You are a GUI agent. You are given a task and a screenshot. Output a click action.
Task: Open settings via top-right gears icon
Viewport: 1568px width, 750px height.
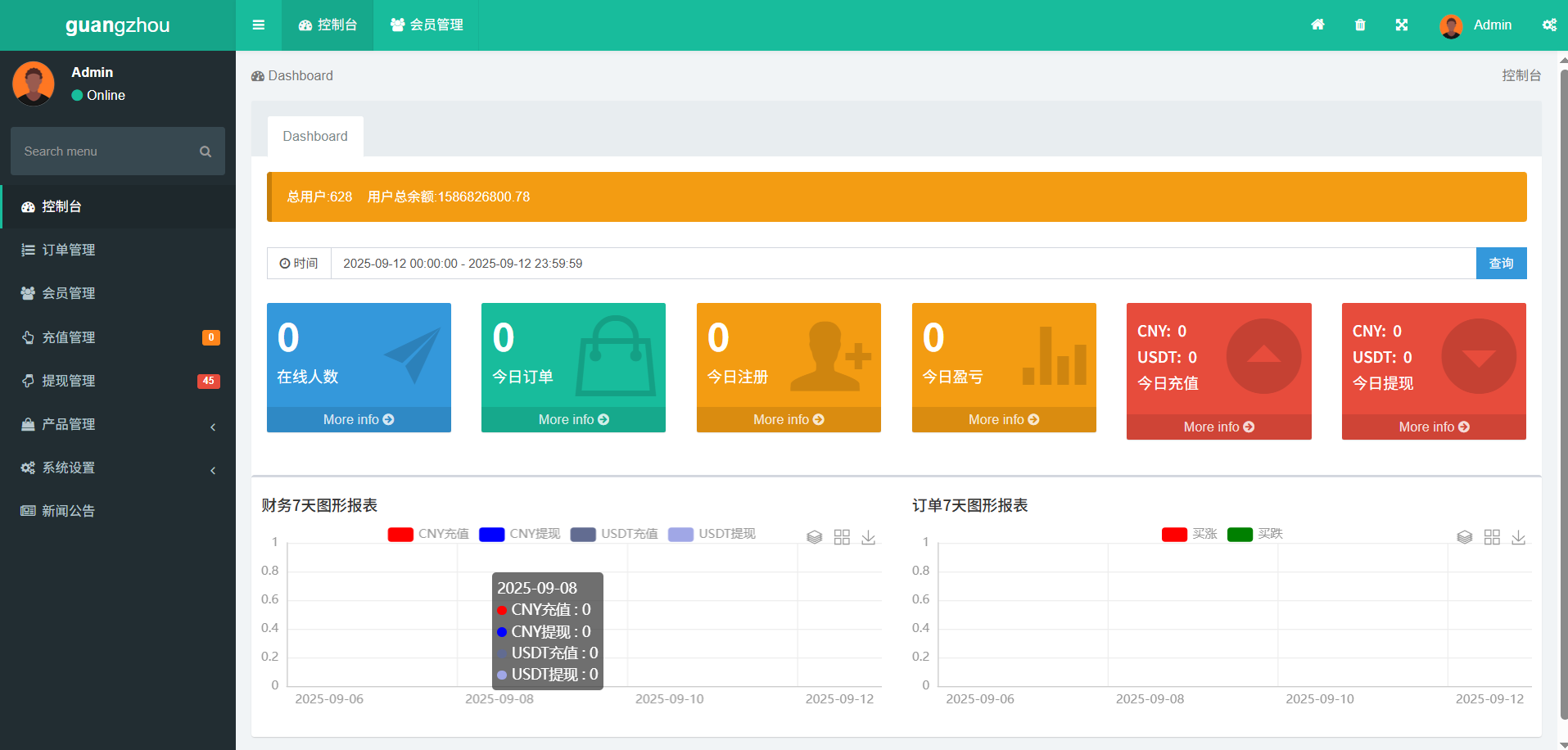pyautogui.click(x=1549, y=25)
